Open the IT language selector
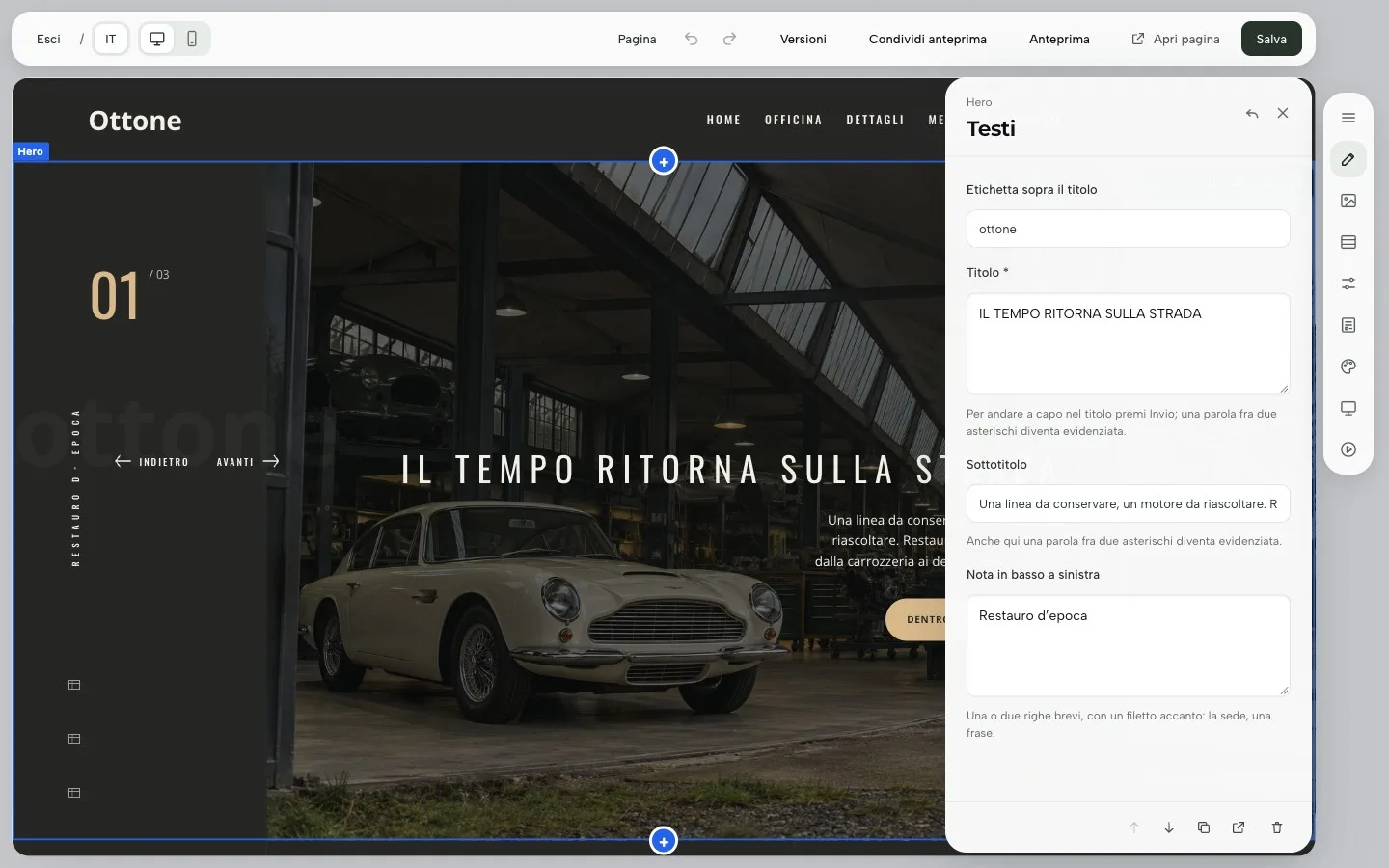Viewport: 1389px width, 868px height. coord(111,39)
